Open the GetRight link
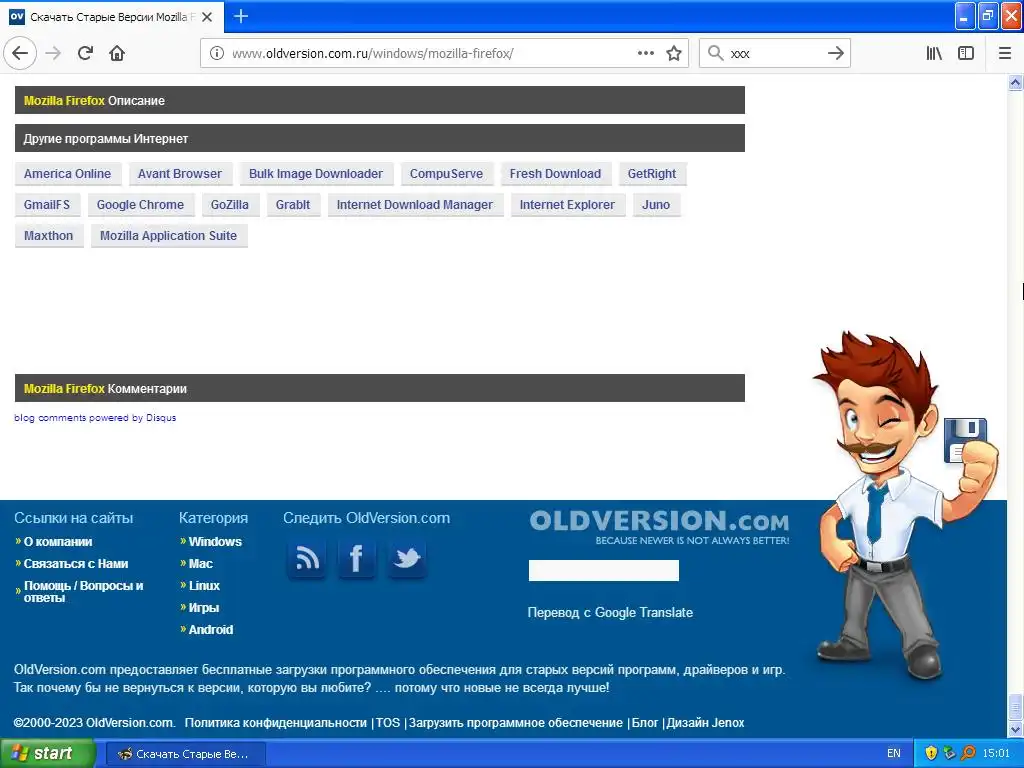The width and height of the screenshot is (1024, 768). click(652, 174)
